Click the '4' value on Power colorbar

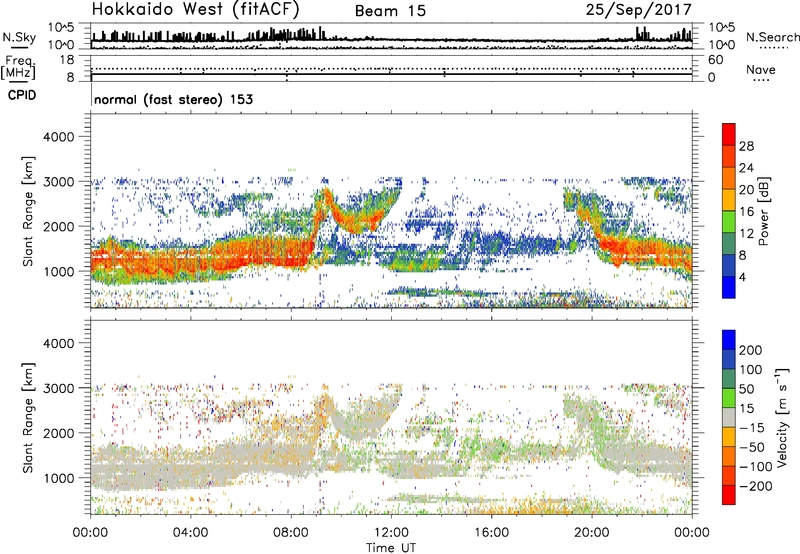click(x=742, y=277)
